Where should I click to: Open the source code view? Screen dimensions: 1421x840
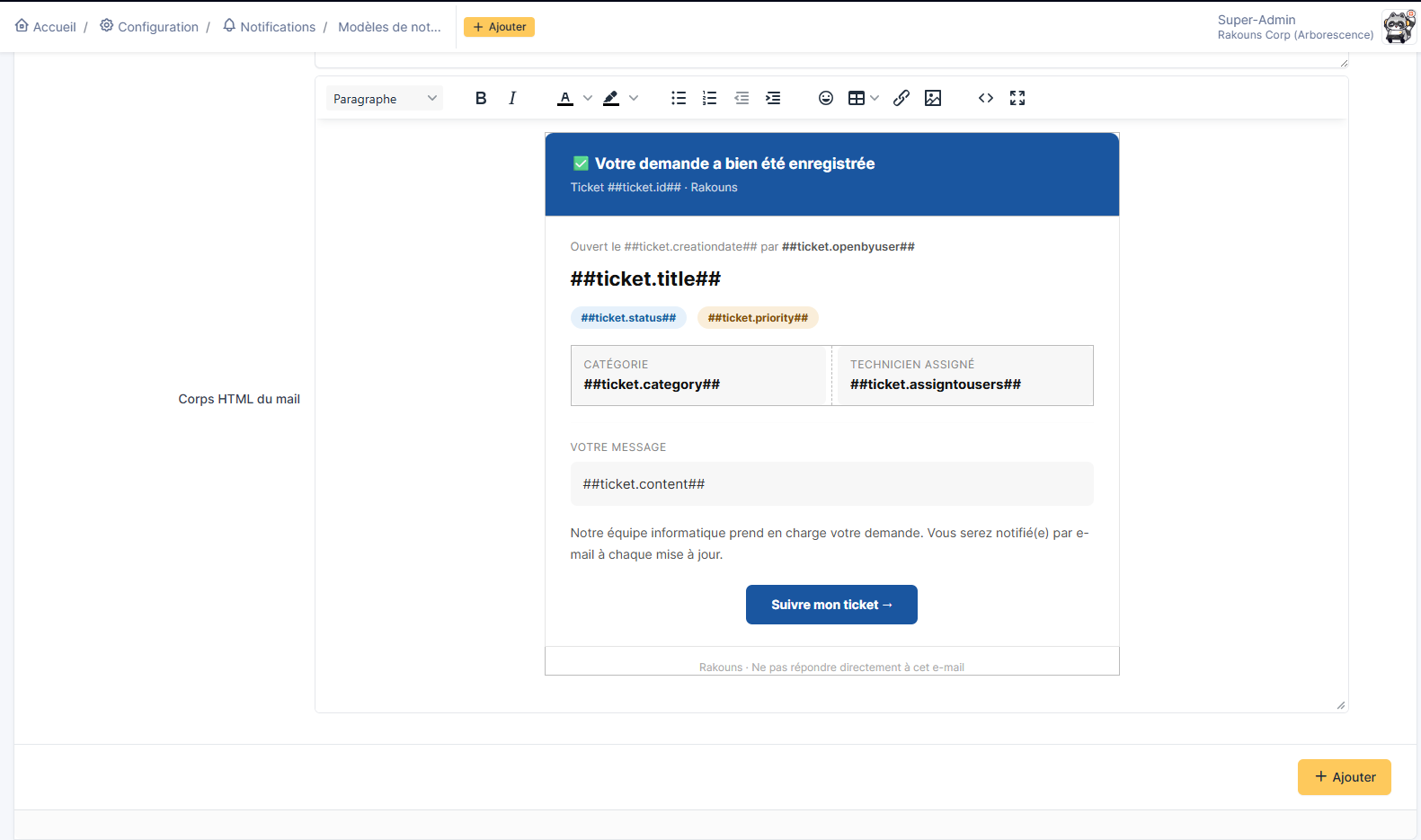[x=986, y=98]
